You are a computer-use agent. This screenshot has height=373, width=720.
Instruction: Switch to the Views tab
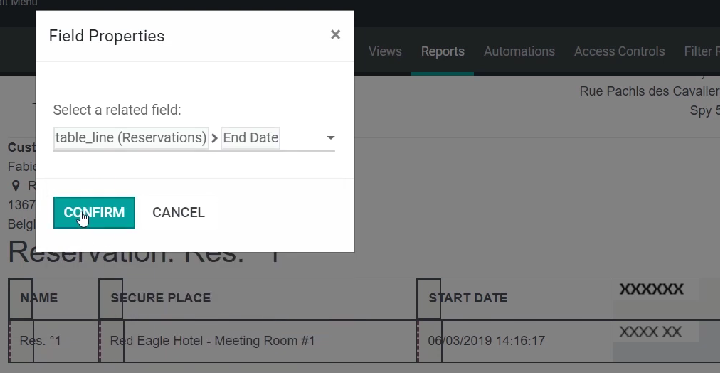pyautogui.click(x=385, y=51)
